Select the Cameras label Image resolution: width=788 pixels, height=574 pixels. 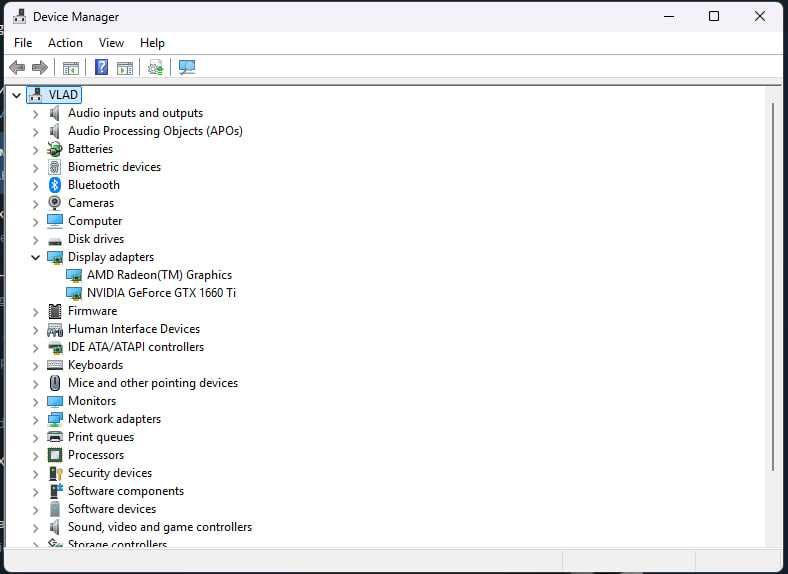91,203
